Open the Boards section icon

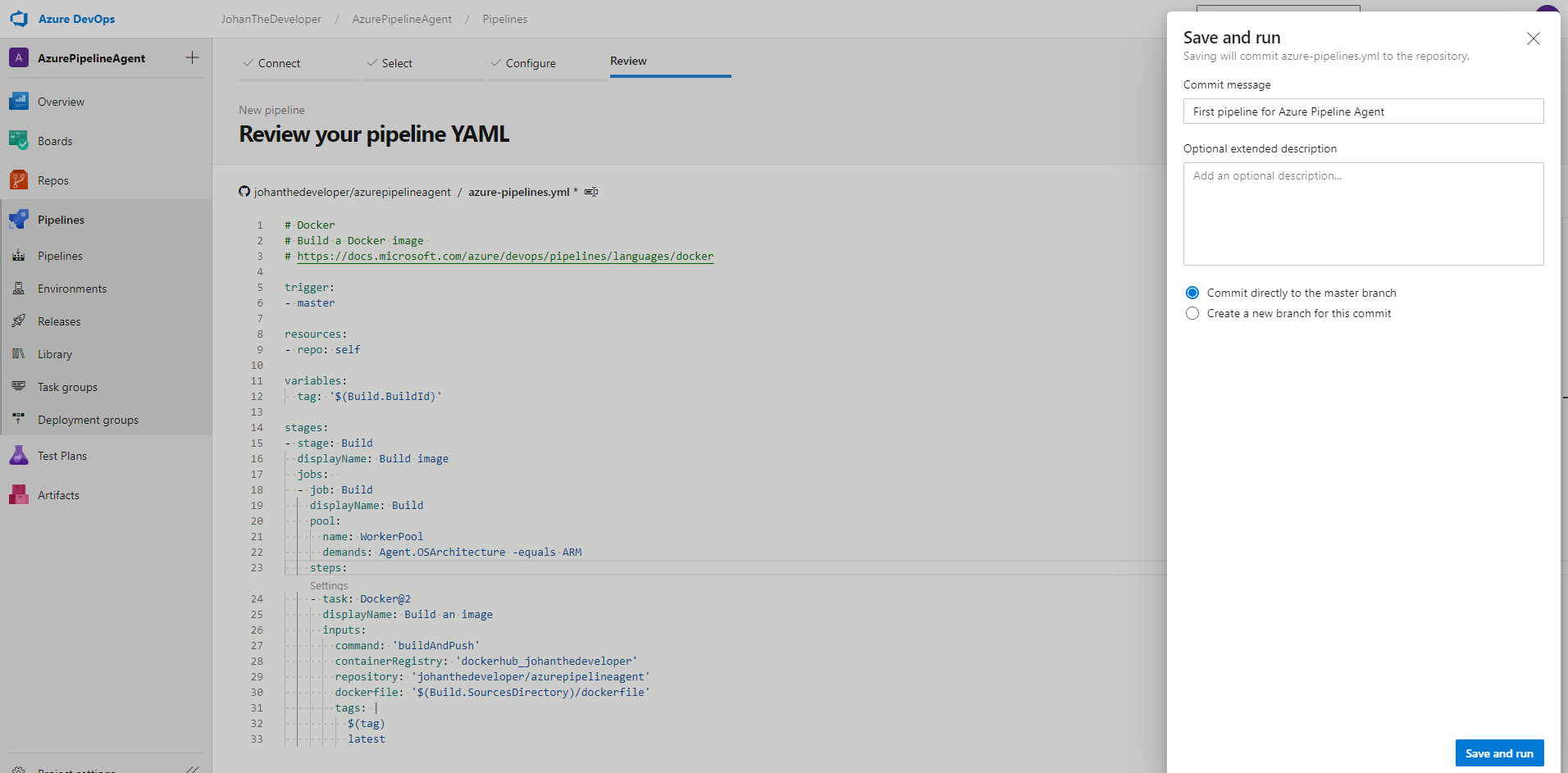19,141
